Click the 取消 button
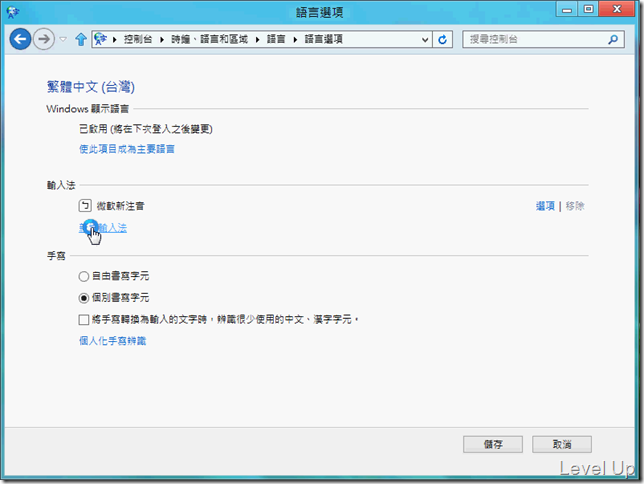Screen dimensions: 644x484 (562, 444)
